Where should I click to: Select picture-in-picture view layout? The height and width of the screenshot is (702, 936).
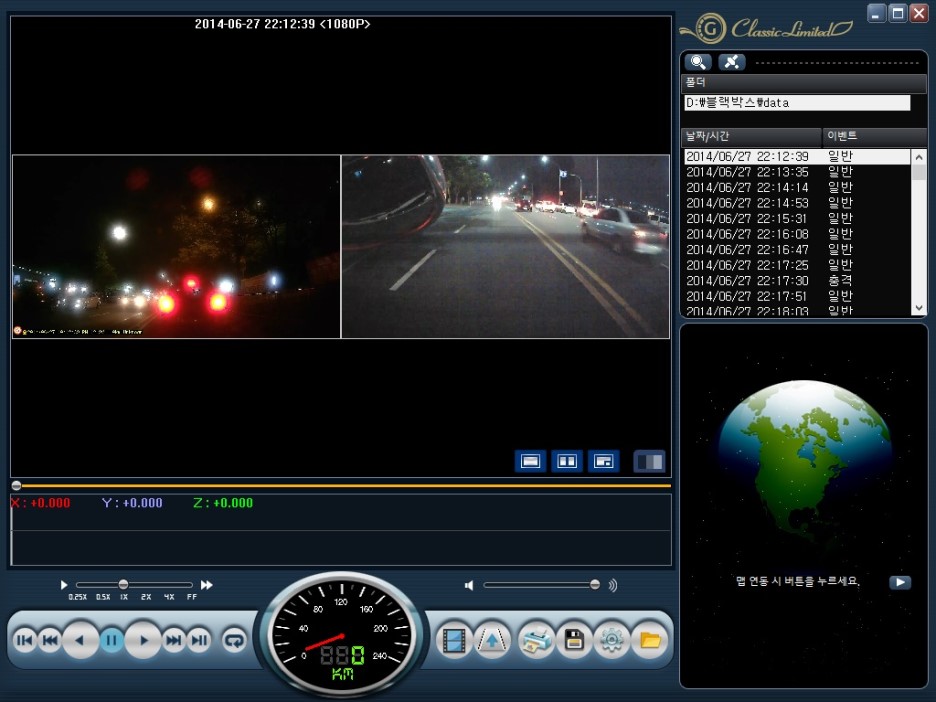coord(603,461)
